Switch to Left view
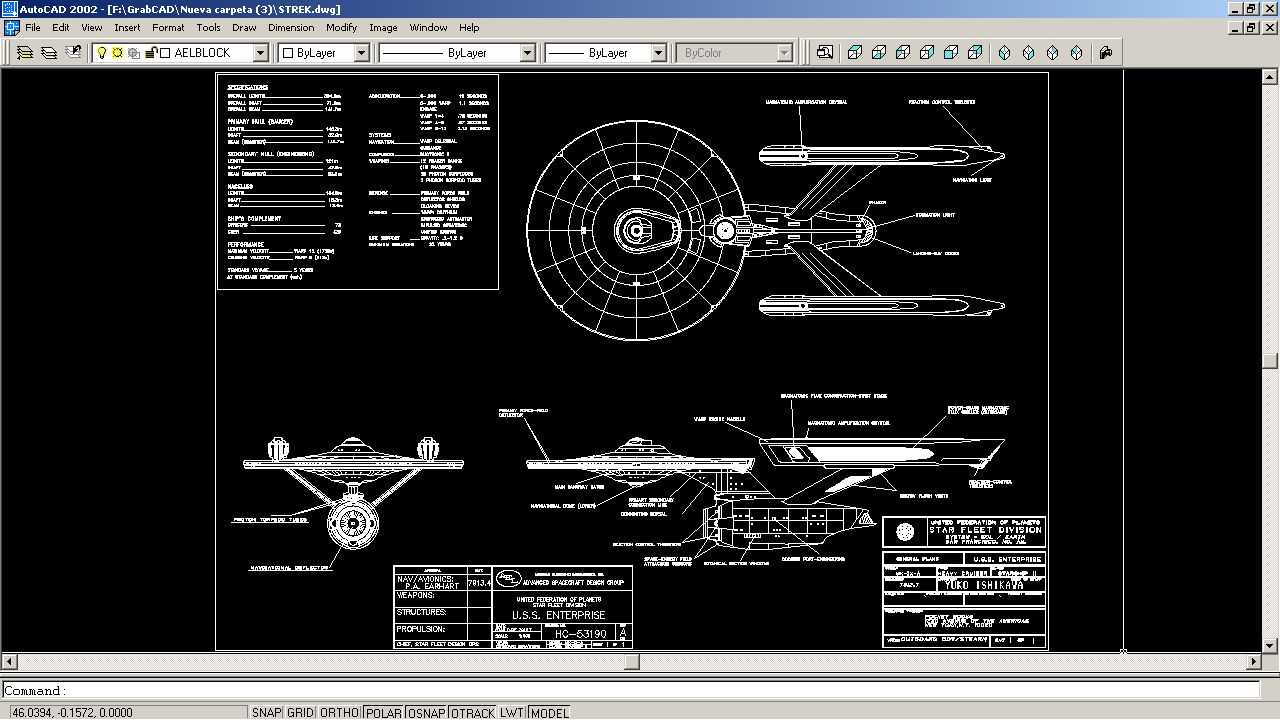Viewport: 1280px width, 720px height. (x=903, y=53)
